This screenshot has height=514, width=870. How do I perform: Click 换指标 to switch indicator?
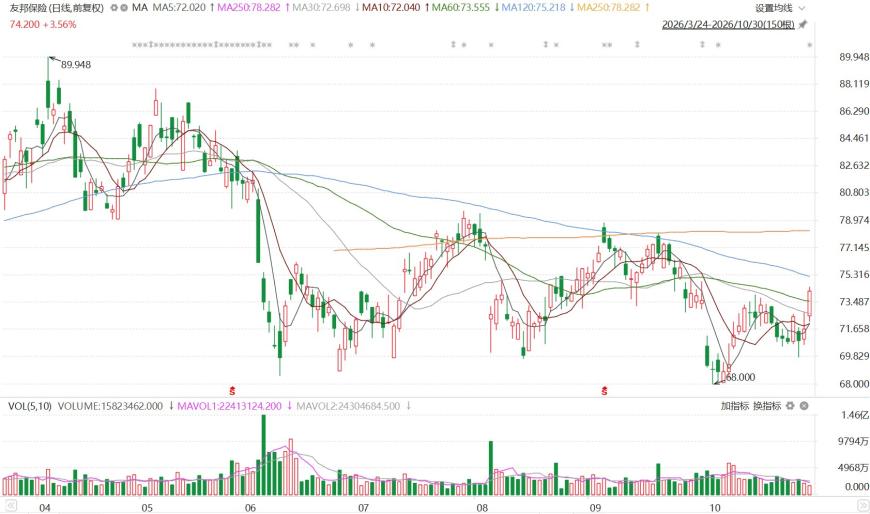pos(767,406)
